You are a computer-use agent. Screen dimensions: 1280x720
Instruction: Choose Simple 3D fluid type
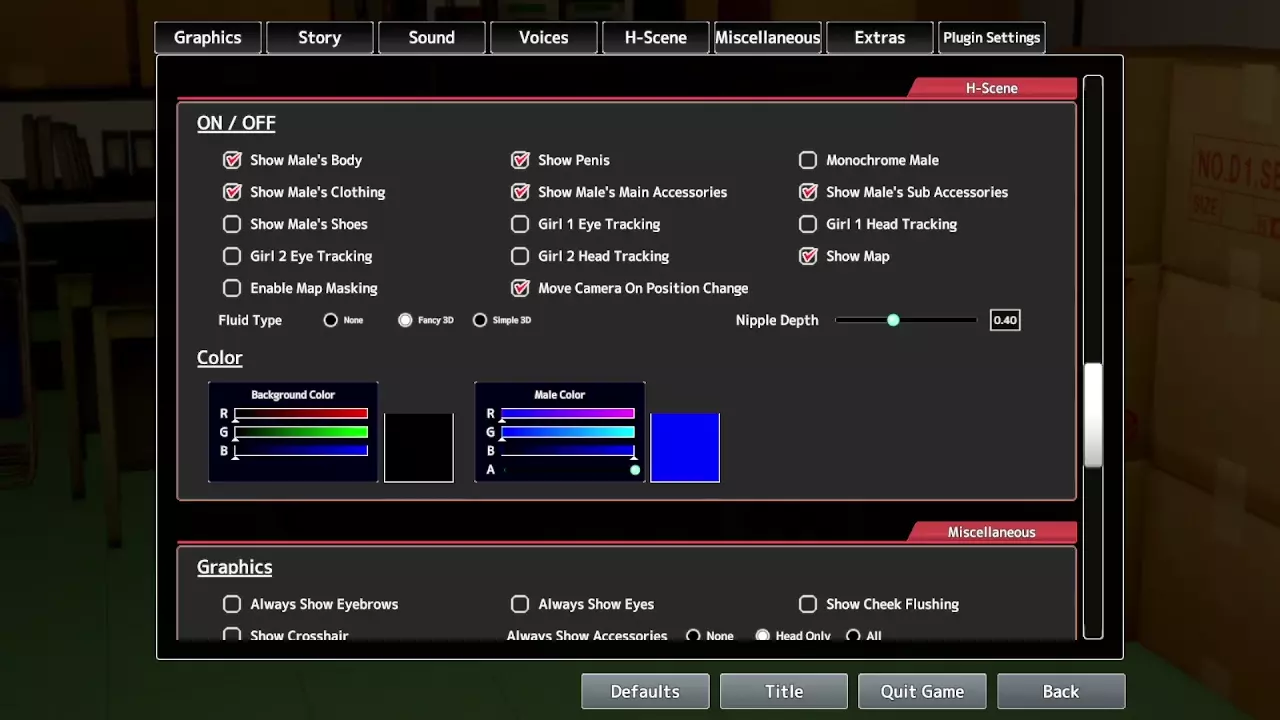coord(480,320)
